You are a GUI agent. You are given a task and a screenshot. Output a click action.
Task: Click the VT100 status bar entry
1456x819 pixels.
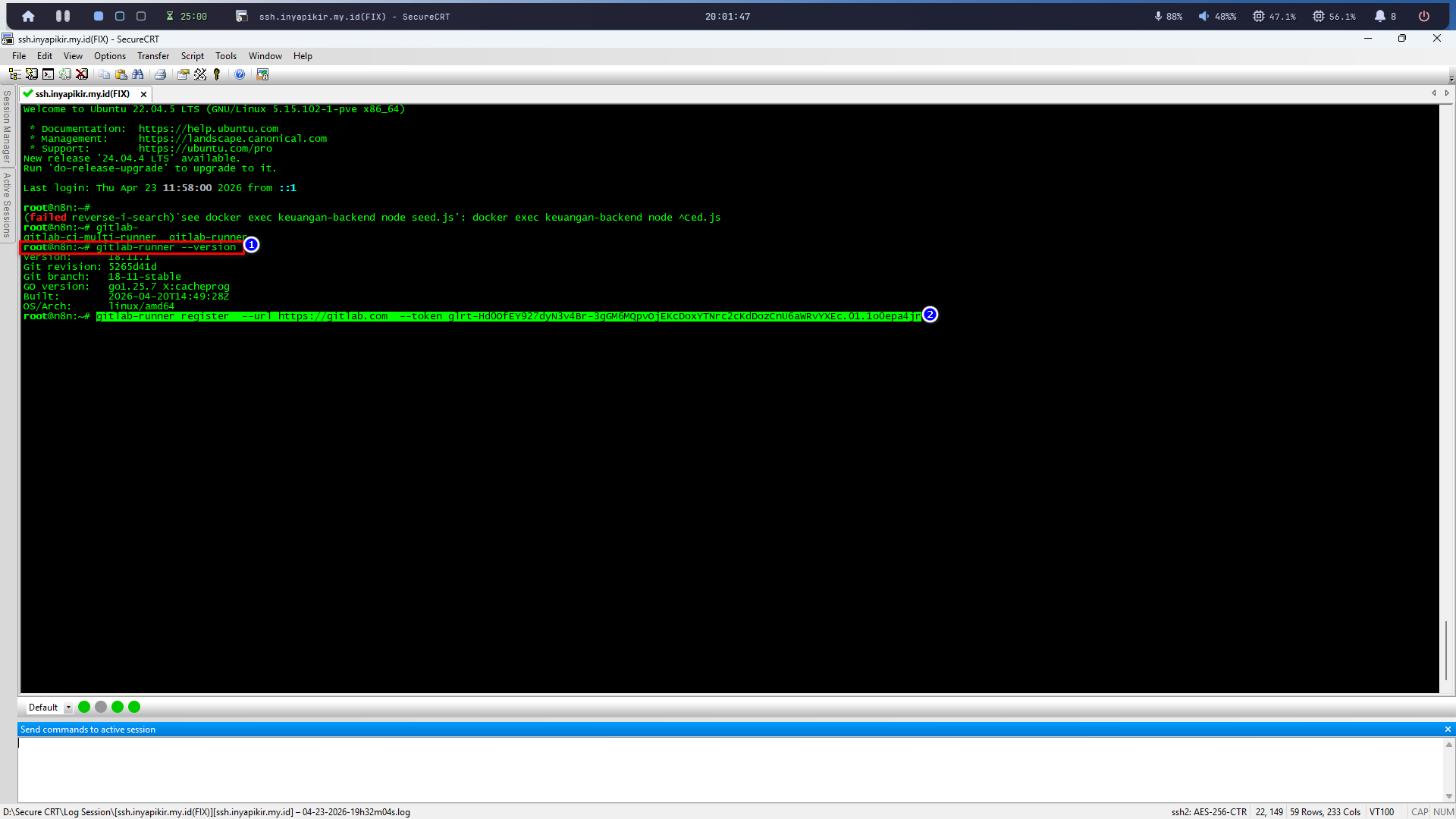(1382, 812)
